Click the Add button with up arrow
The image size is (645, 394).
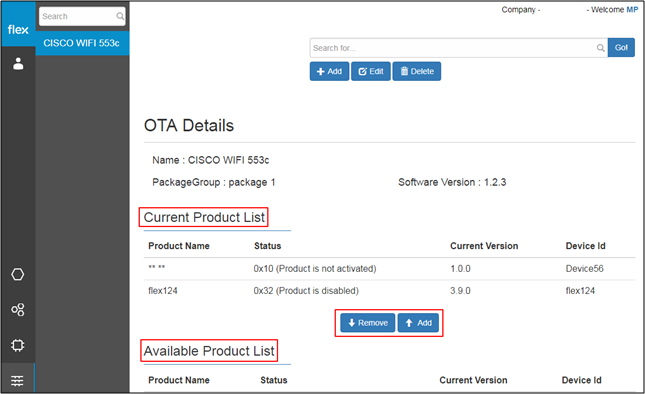coord(418,323)
